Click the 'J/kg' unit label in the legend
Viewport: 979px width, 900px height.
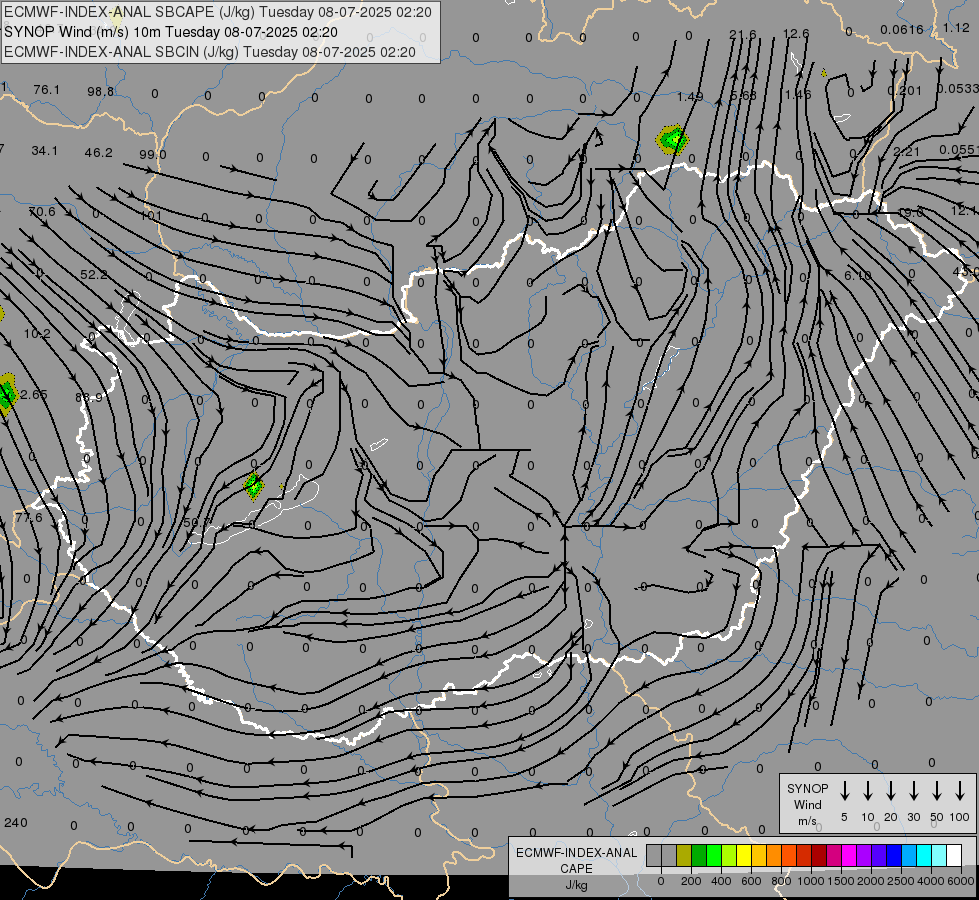pos(576,885)
